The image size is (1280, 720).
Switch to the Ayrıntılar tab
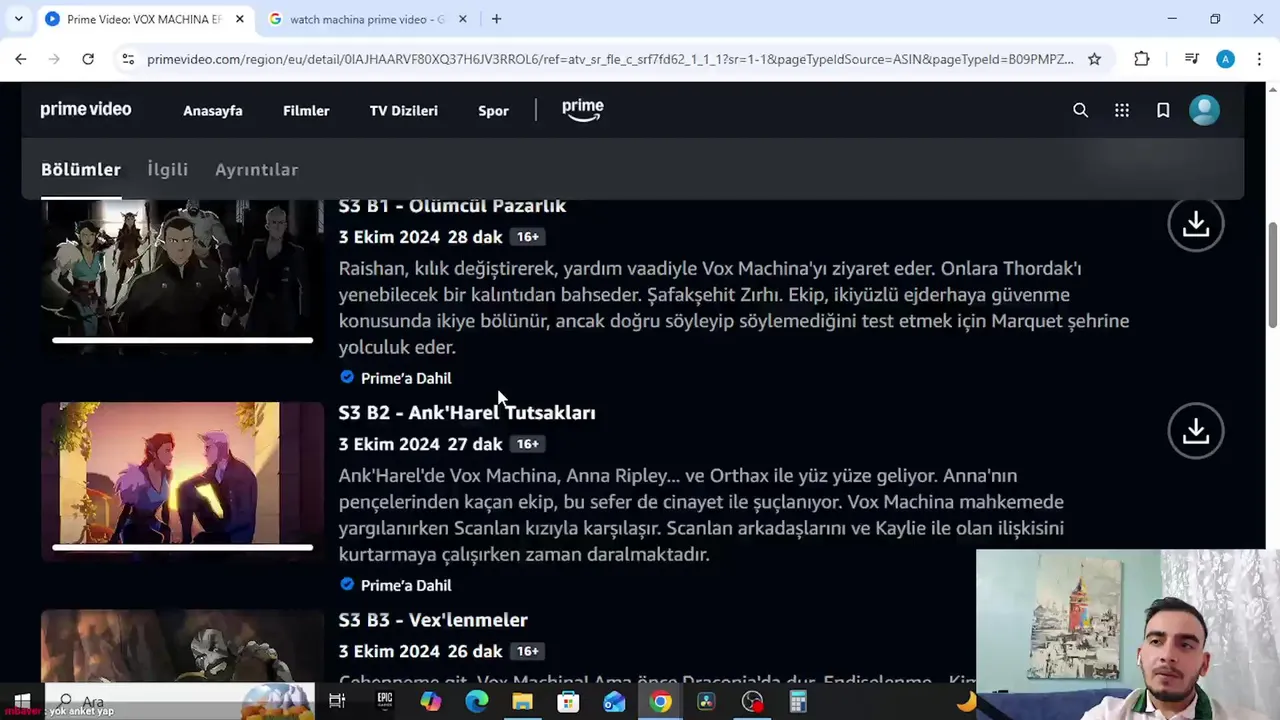257,169
